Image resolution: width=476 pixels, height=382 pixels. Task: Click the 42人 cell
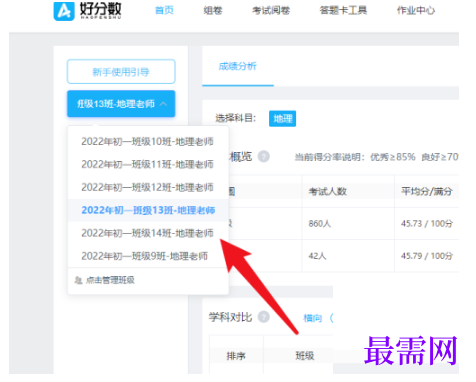point(317,256)
